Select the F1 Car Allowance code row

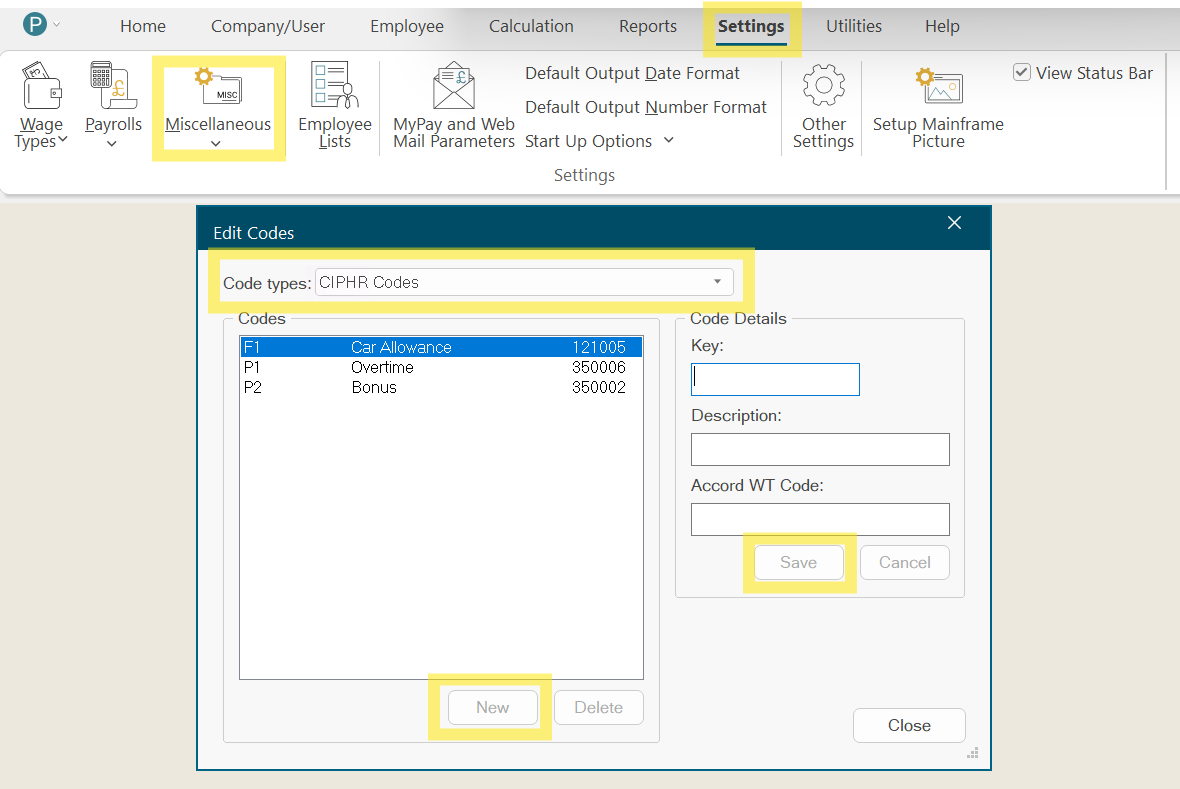(441, 347)
